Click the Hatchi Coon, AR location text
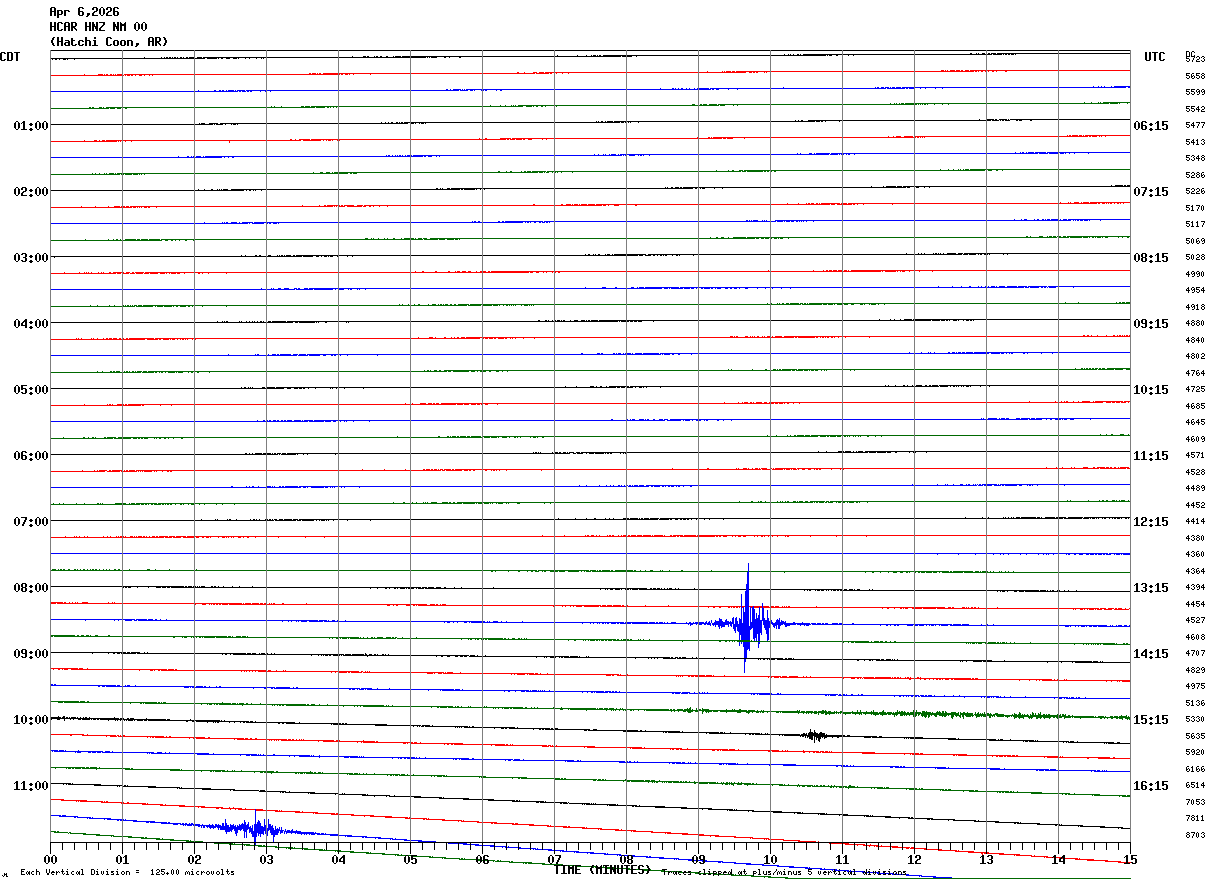This screenshot has height=886, width=1210. point(109,42)
